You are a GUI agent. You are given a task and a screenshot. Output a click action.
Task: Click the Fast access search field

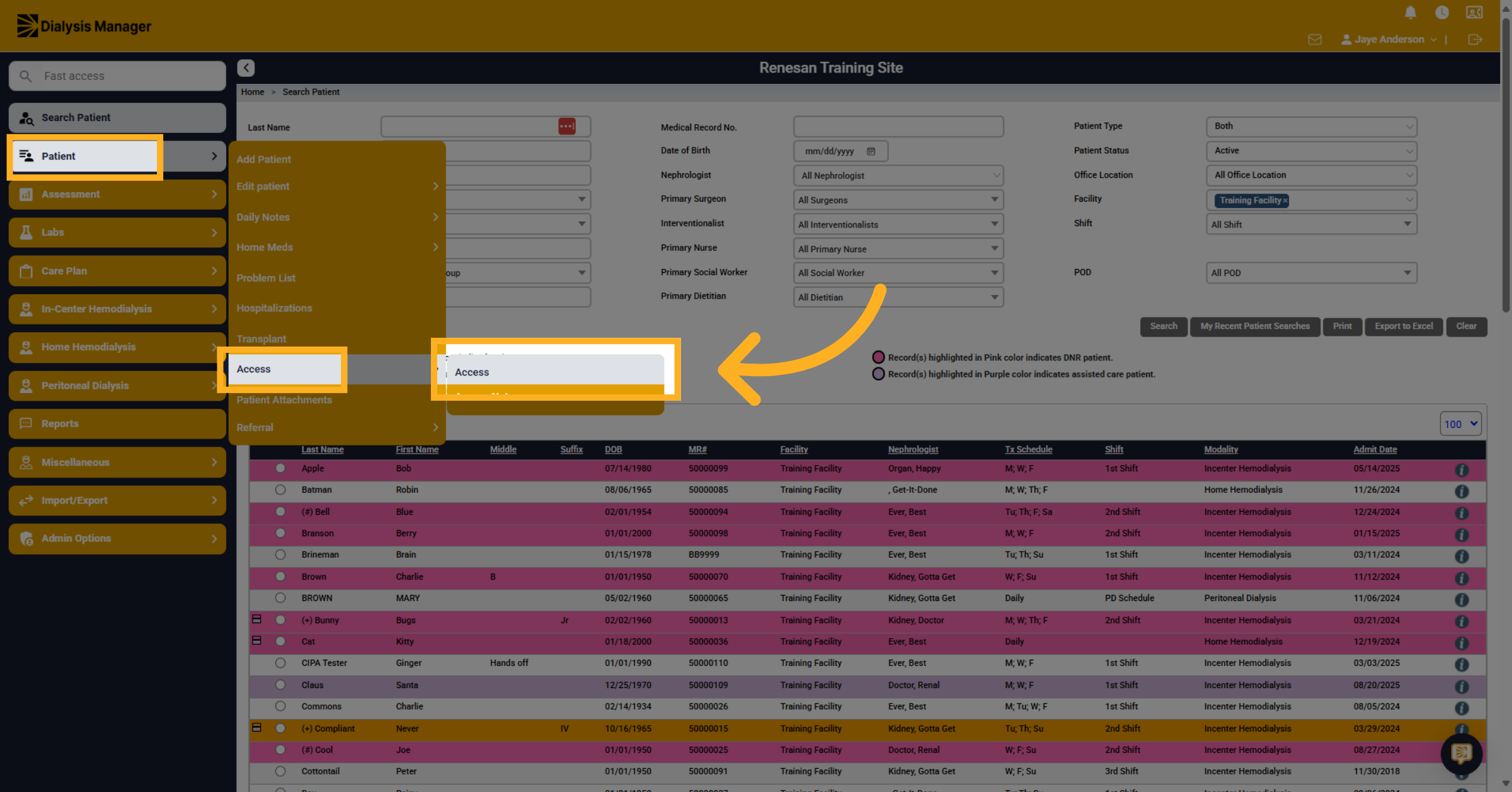point(117,76)
